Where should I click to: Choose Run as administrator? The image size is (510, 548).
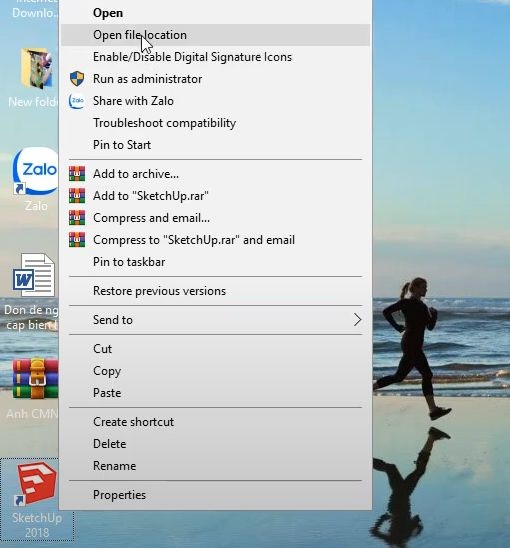pyautogui.click(x=215, y=79)
